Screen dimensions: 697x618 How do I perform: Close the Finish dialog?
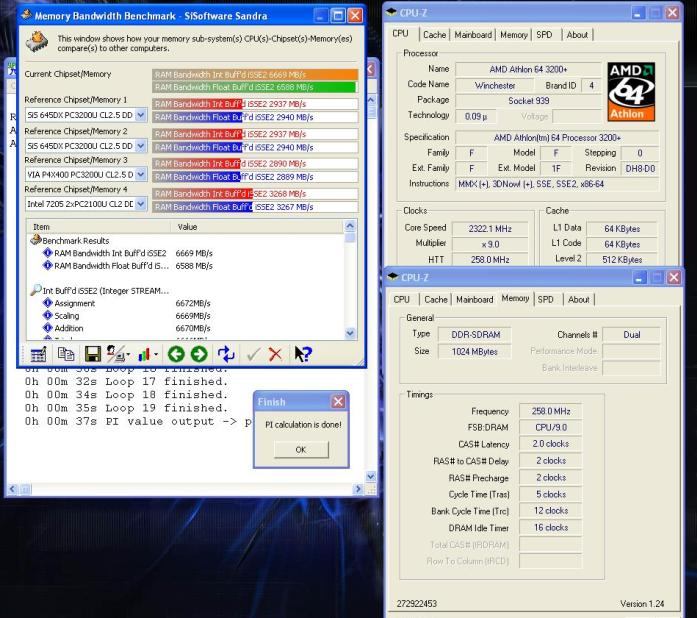pos(338,401)
